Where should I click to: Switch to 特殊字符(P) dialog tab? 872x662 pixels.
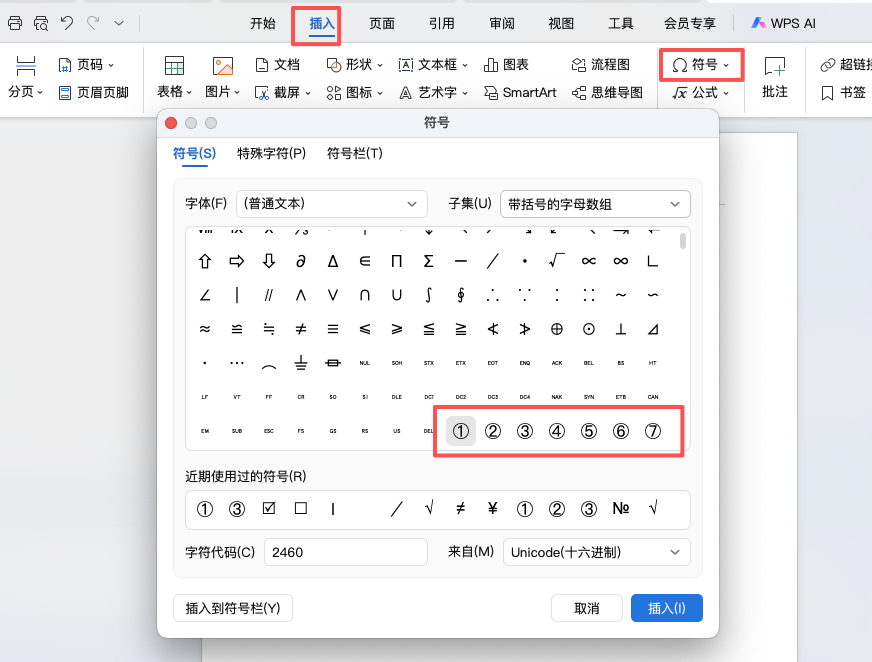click(x=271, y=153)
